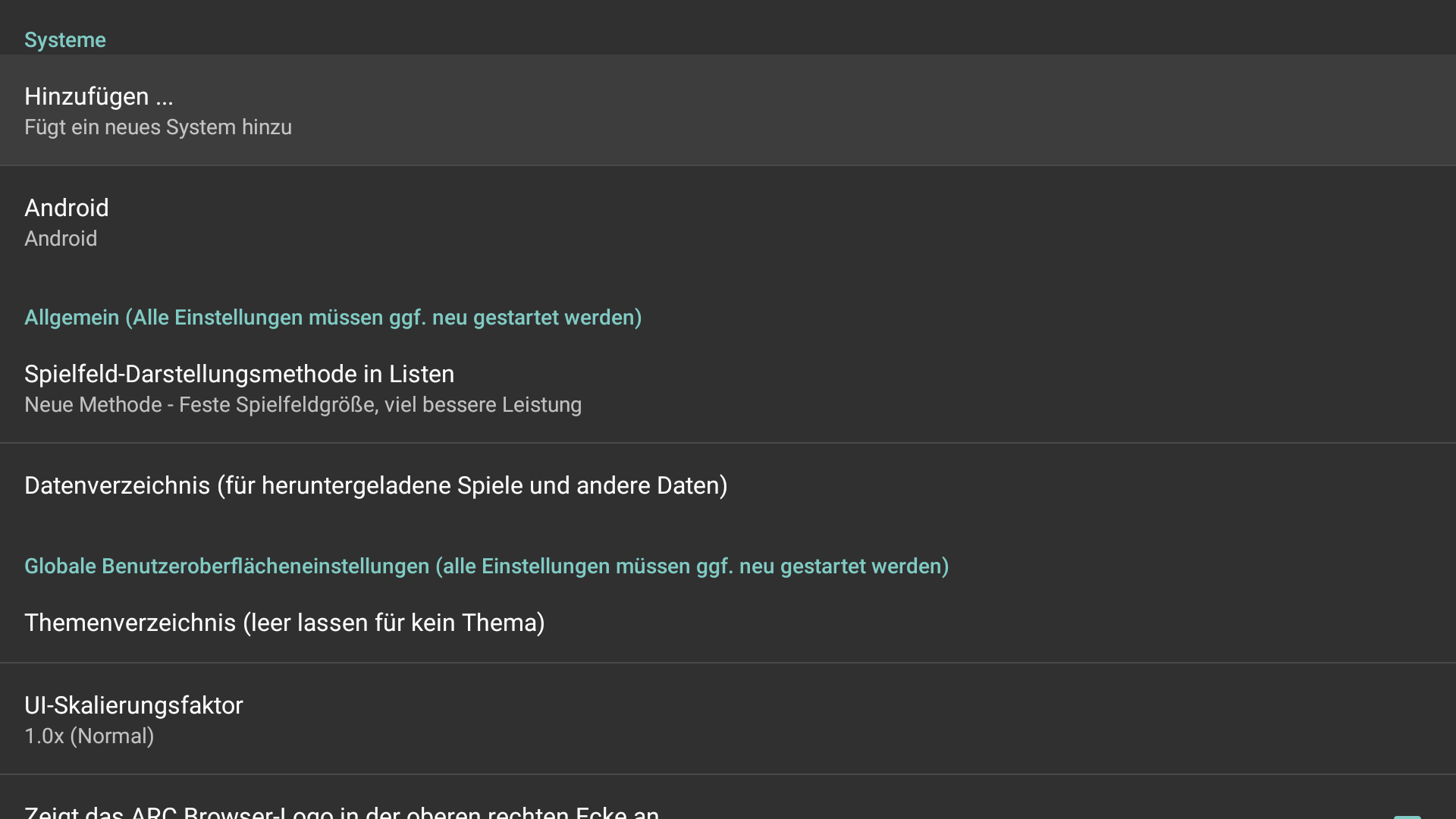Click the empty right side of the Android row
1456x819 pixels.
coord(1062,221)
